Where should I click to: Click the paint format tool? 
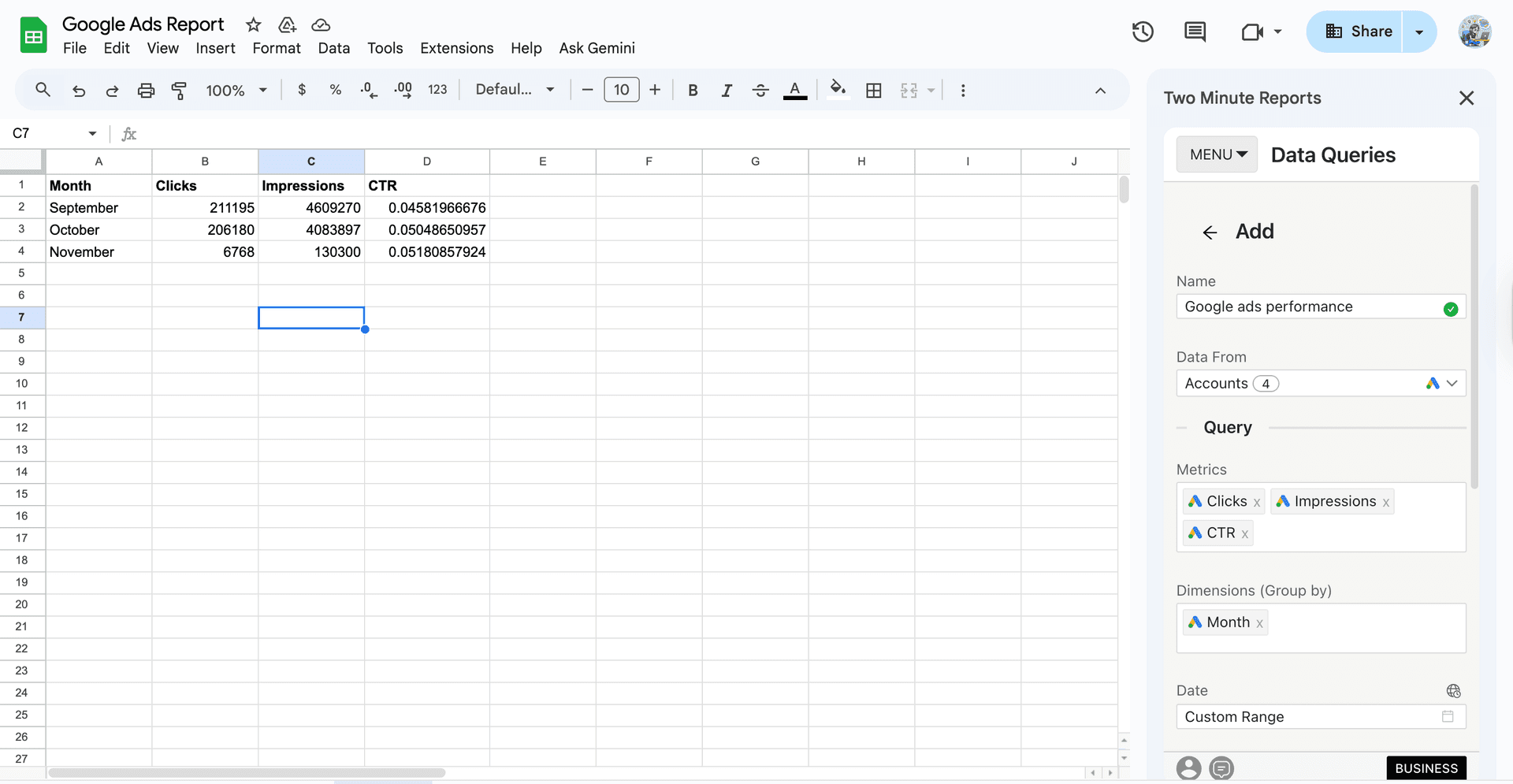point(180,90)
